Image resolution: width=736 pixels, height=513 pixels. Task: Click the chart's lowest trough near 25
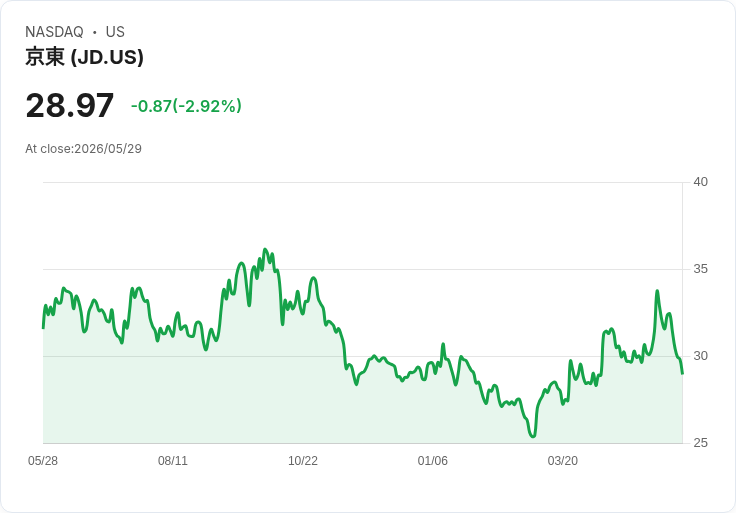tap(533, 436)
